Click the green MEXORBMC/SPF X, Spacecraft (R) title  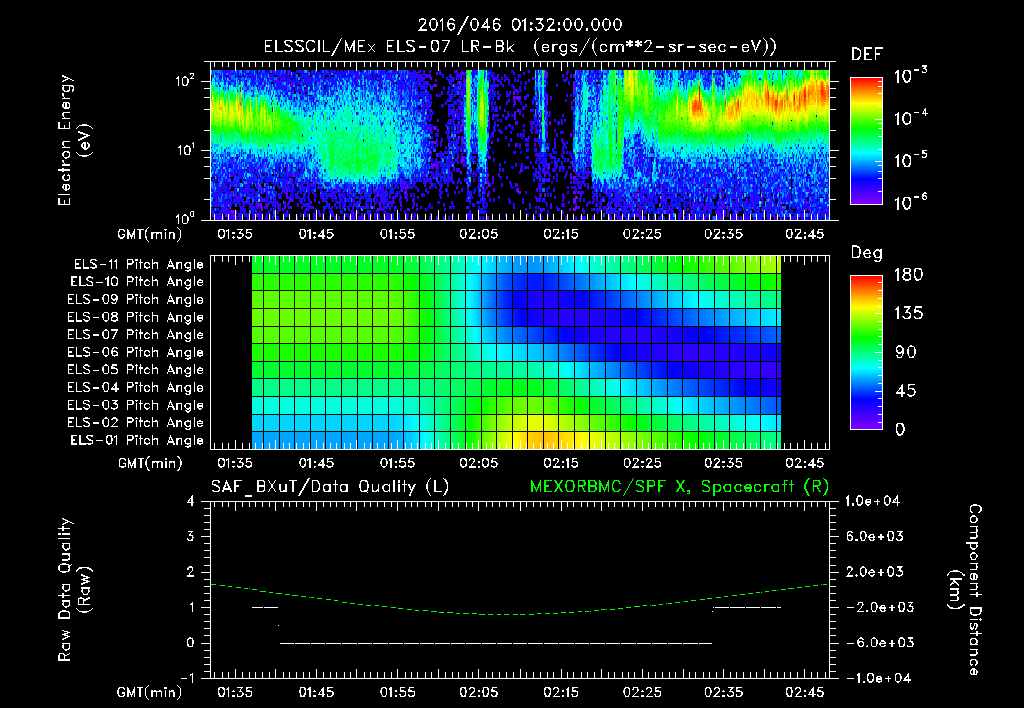click(x=679, y=487)
